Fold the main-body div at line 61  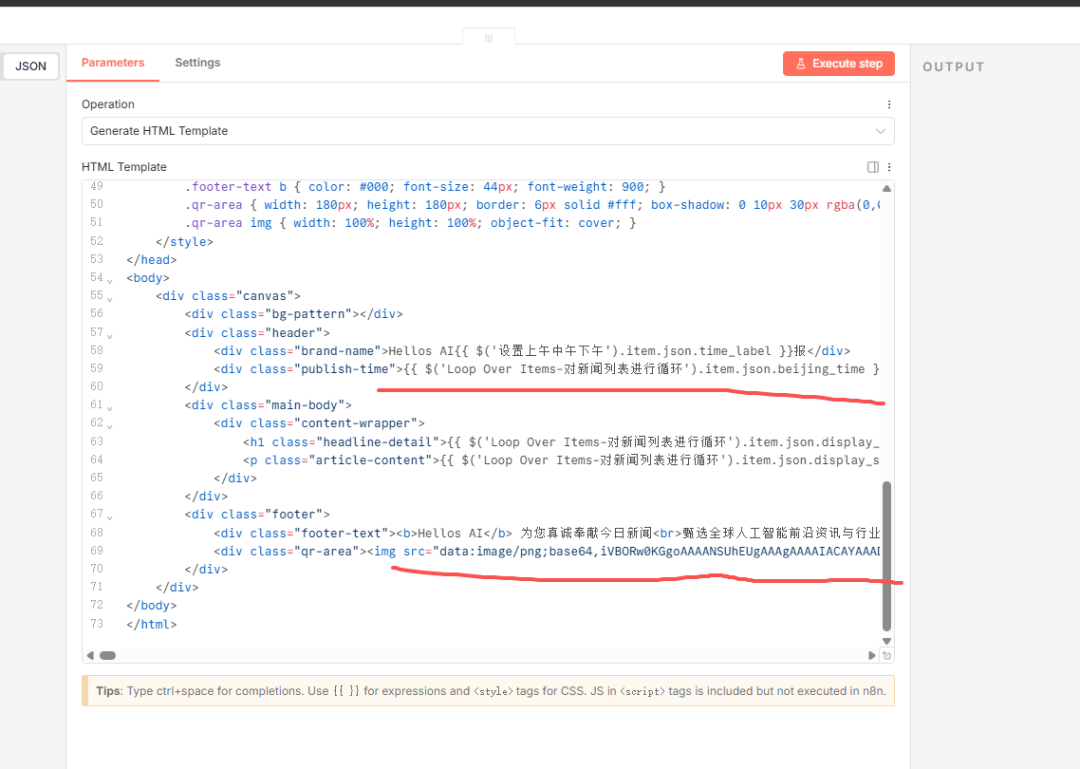pos(110,406)
